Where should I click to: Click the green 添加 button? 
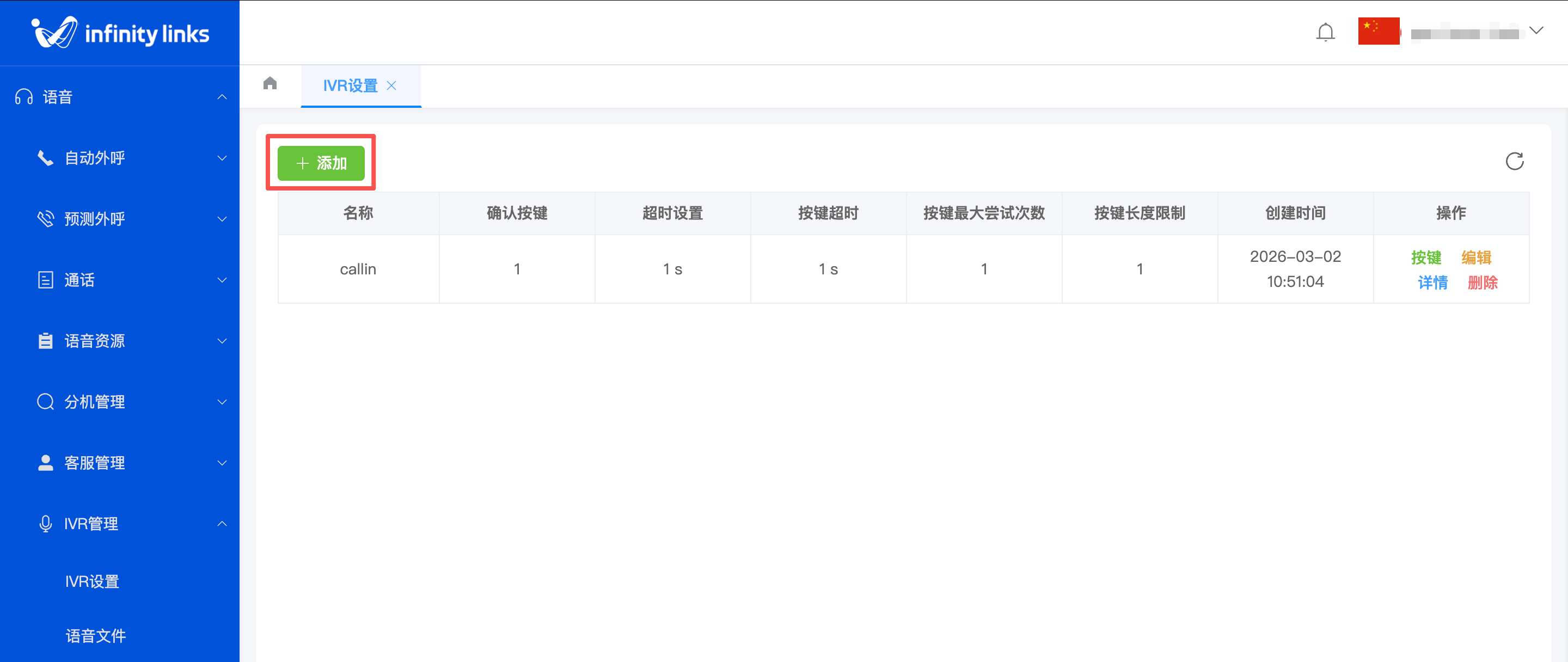321,163
